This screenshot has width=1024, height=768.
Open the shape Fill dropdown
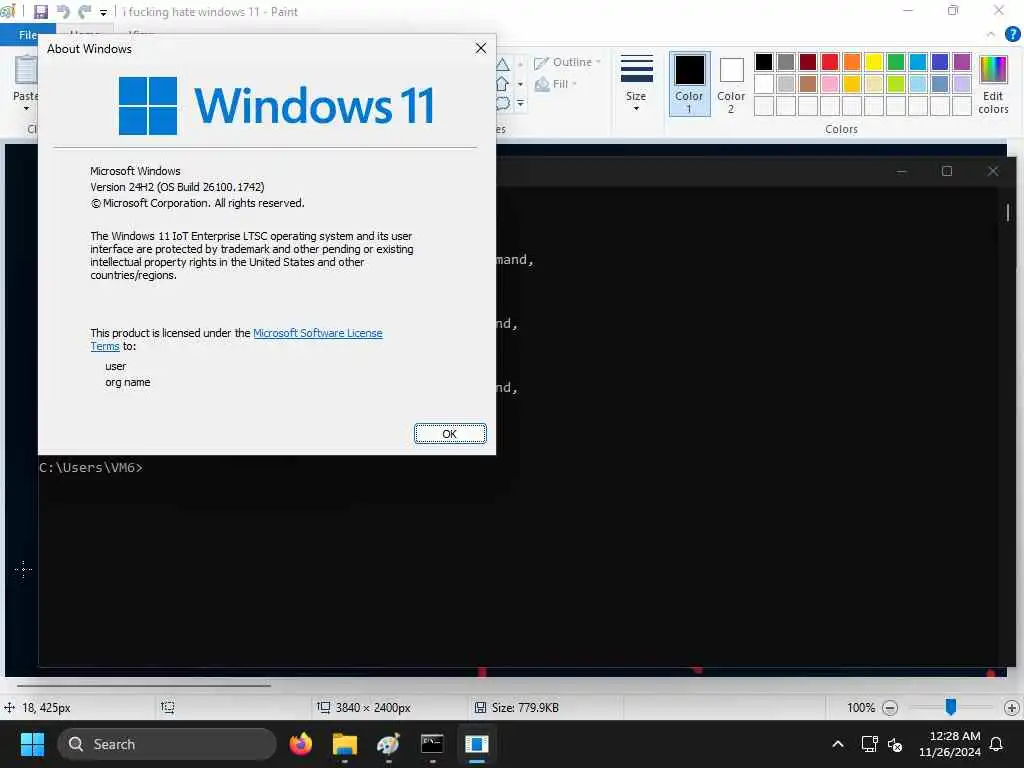coord(556,84)
